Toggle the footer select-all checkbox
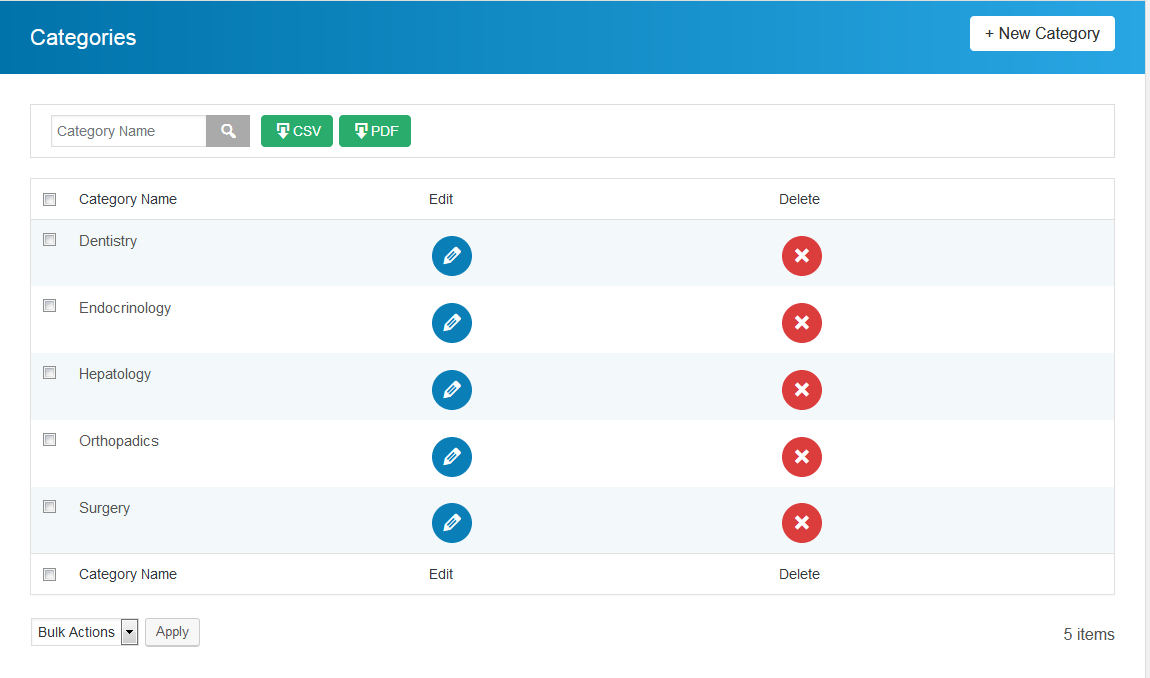The image size is (1150, 678). tap(50, 575)
